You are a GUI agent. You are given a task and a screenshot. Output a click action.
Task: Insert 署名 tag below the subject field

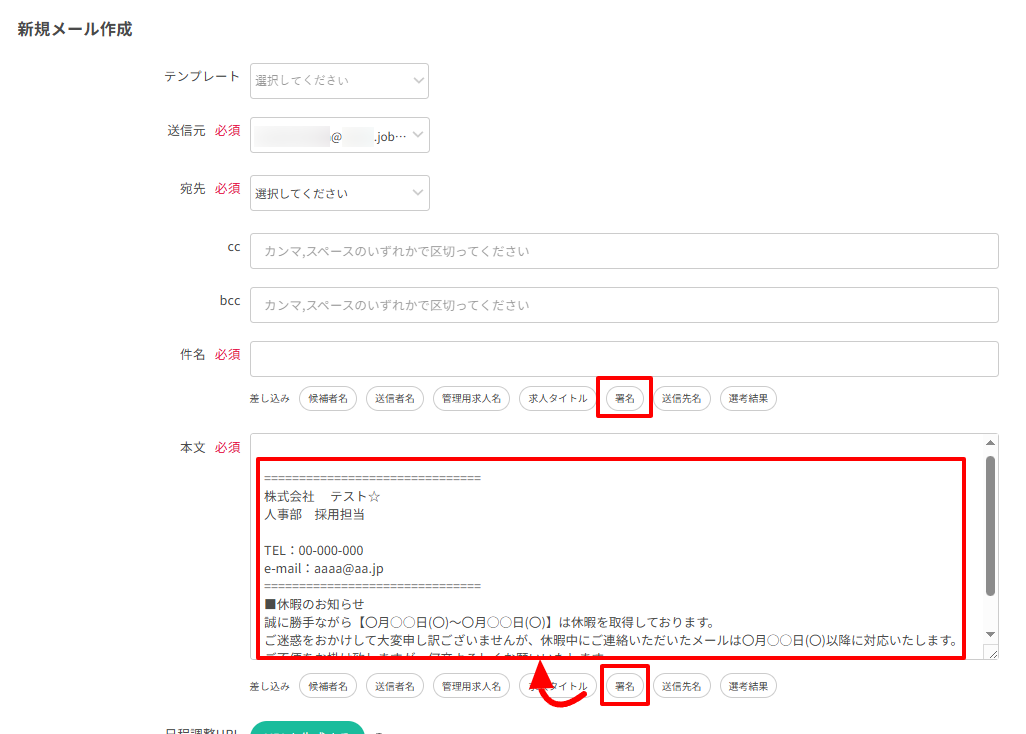click(624, 398)
